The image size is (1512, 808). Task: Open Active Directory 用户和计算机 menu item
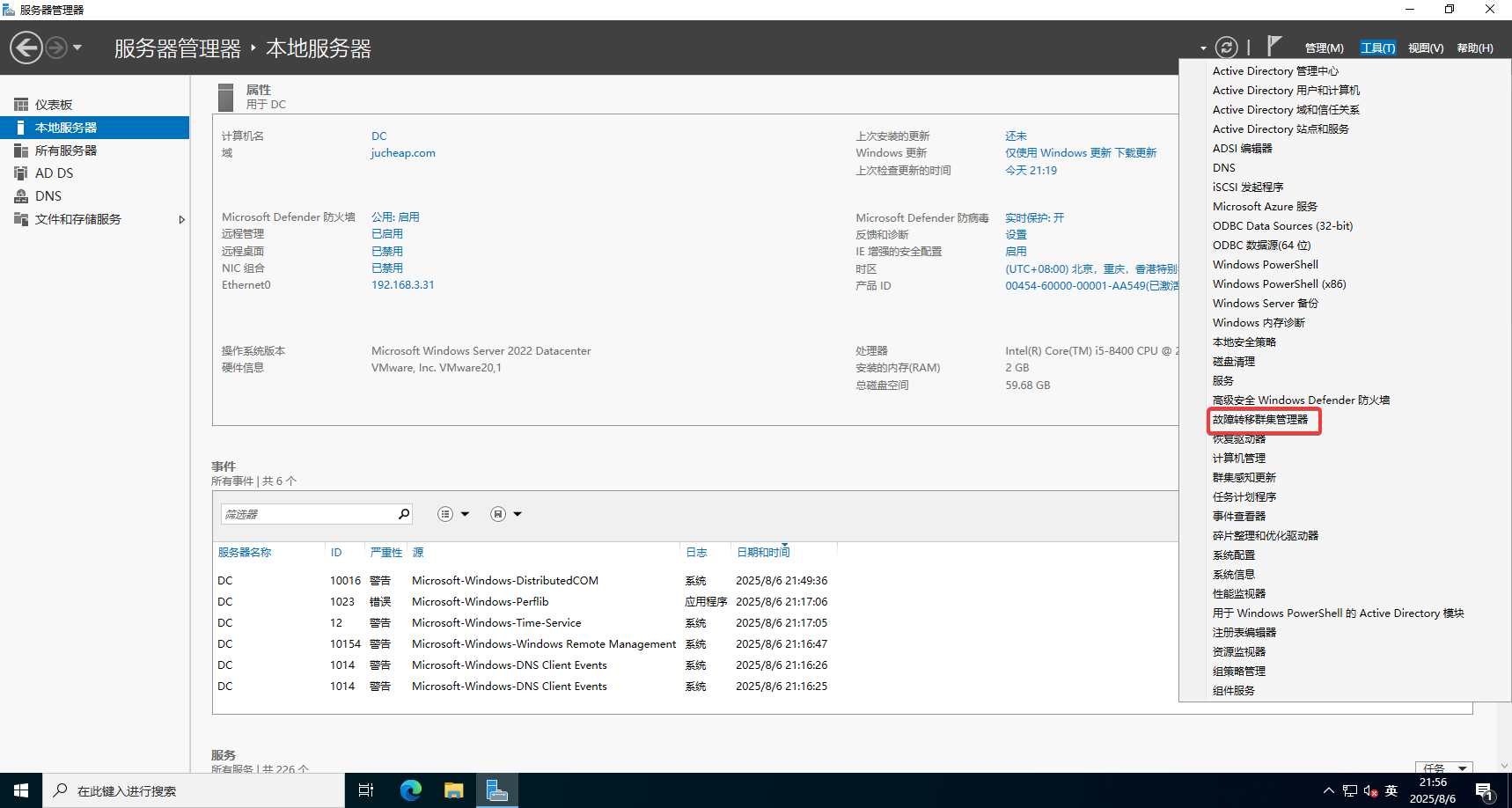pyautogui.click(x=1286, y=91)
